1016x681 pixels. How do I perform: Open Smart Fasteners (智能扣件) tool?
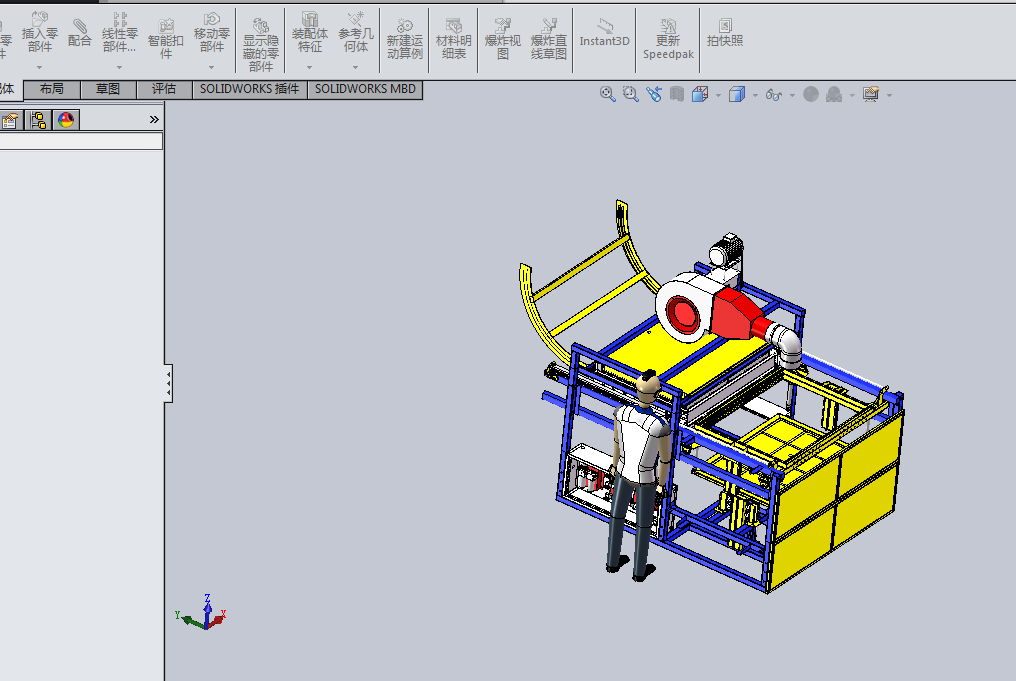166,39
